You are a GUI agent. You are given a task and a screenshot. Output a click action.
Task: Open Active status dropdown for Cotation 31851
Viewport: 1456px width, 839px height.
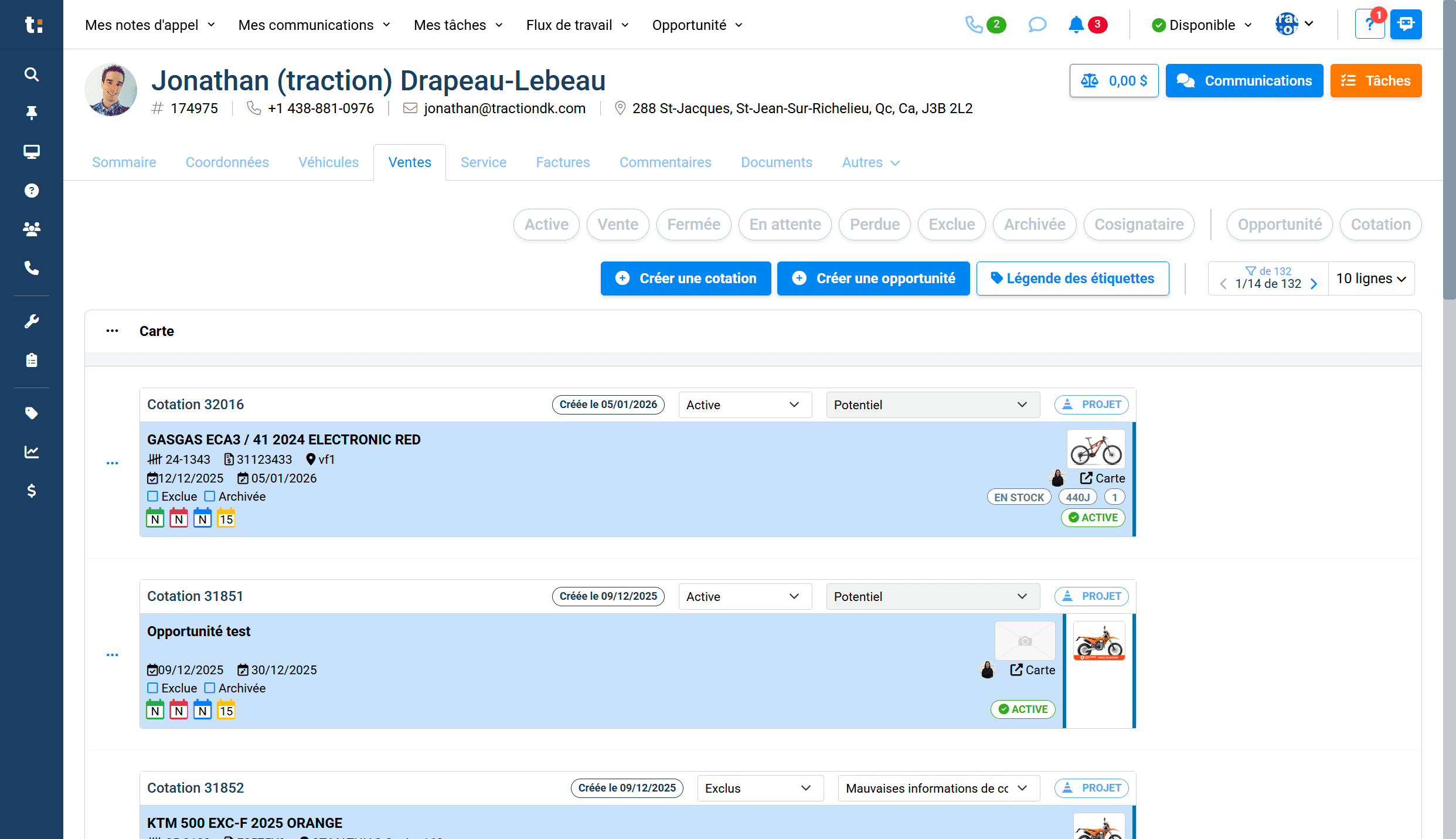click(x=745, y=597)
